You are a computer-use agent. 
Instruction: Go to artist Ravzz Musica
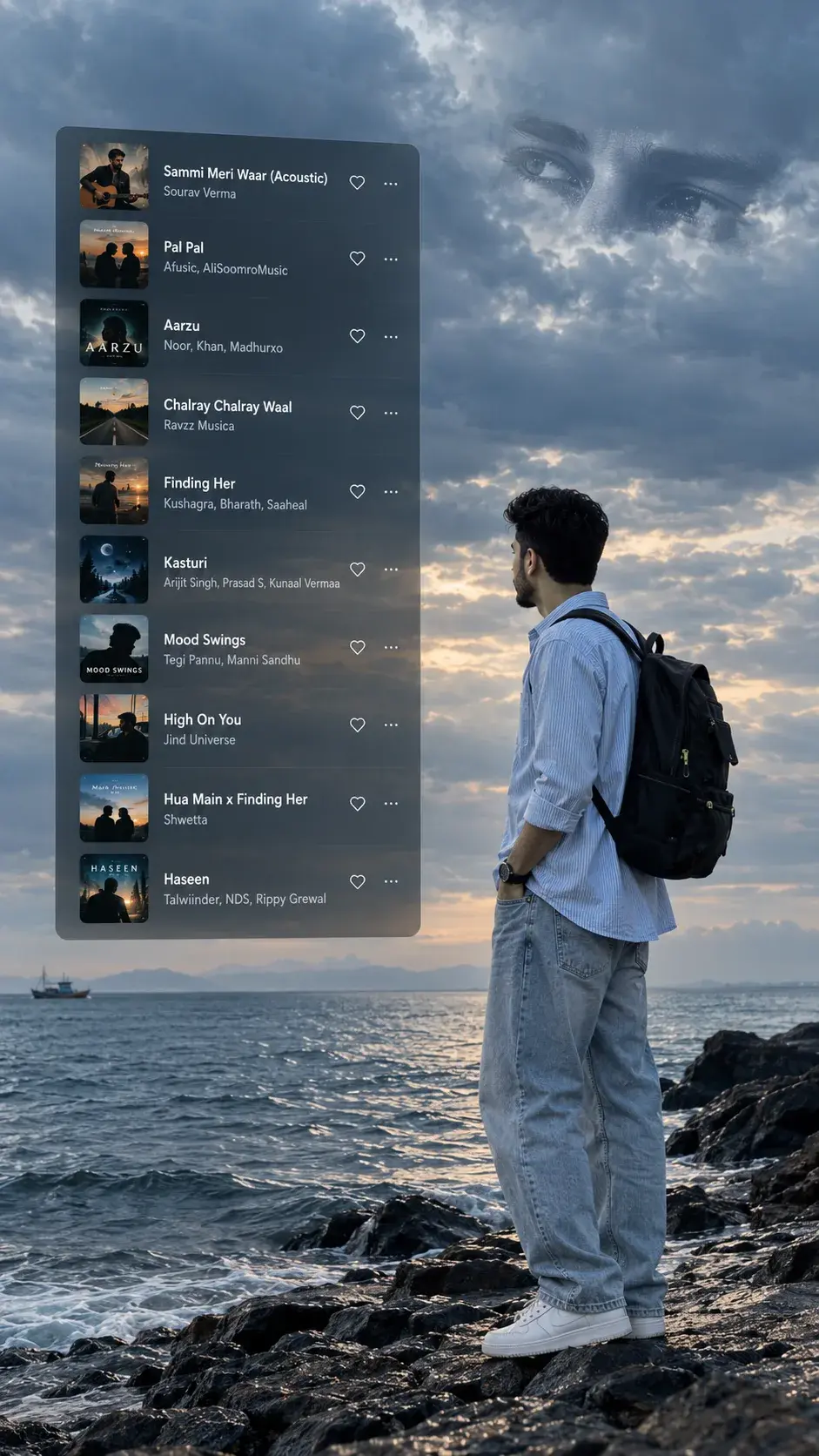tap(198, 426)
